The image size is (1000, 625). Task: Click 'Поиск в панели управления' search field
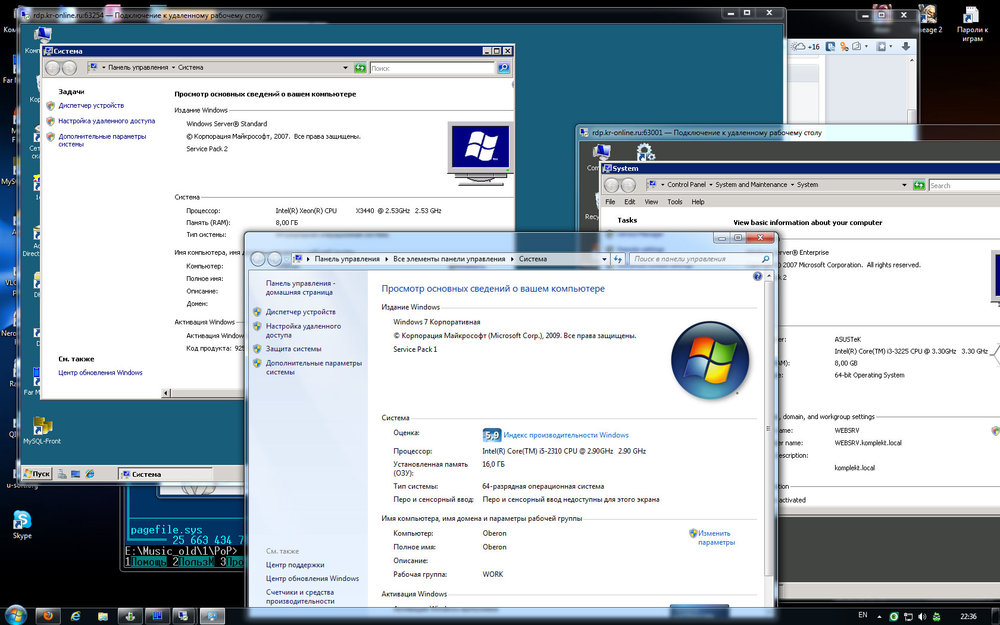[690, 259]
